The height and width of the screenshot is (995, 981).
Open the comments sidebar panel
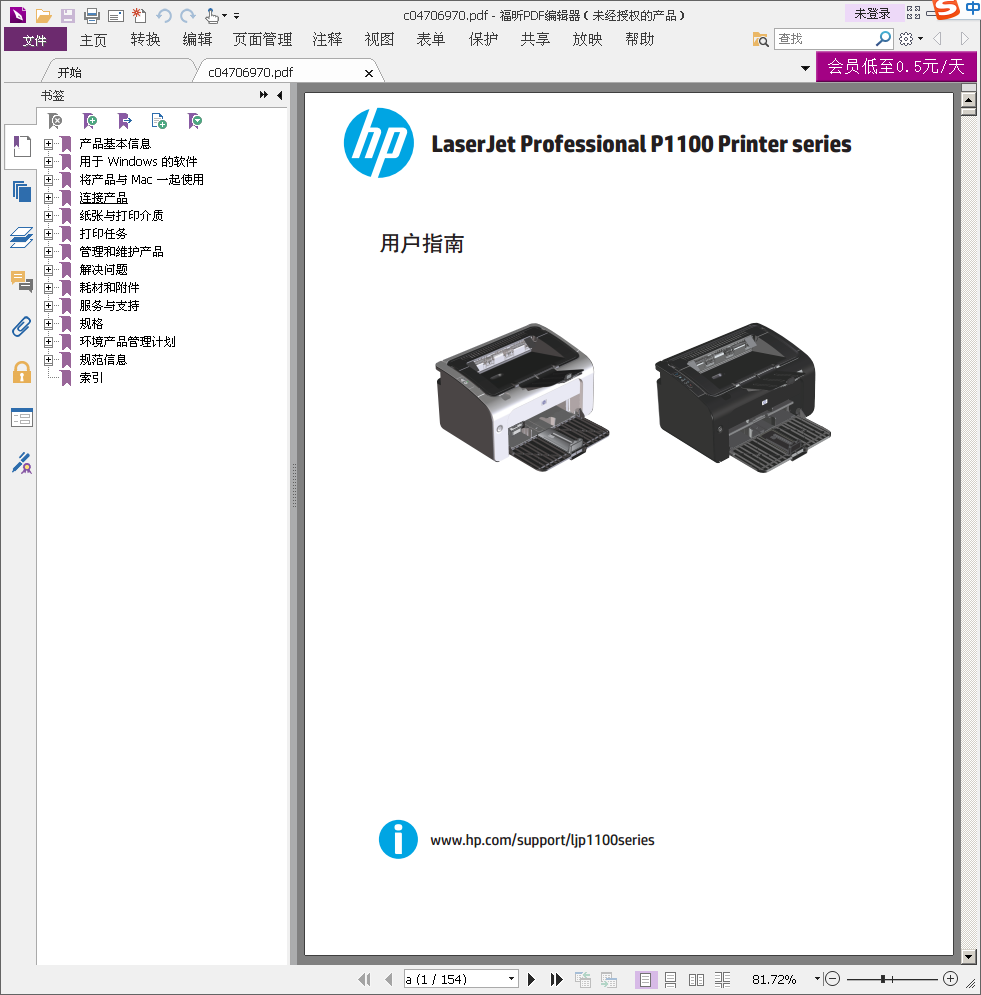click(22, 282)
